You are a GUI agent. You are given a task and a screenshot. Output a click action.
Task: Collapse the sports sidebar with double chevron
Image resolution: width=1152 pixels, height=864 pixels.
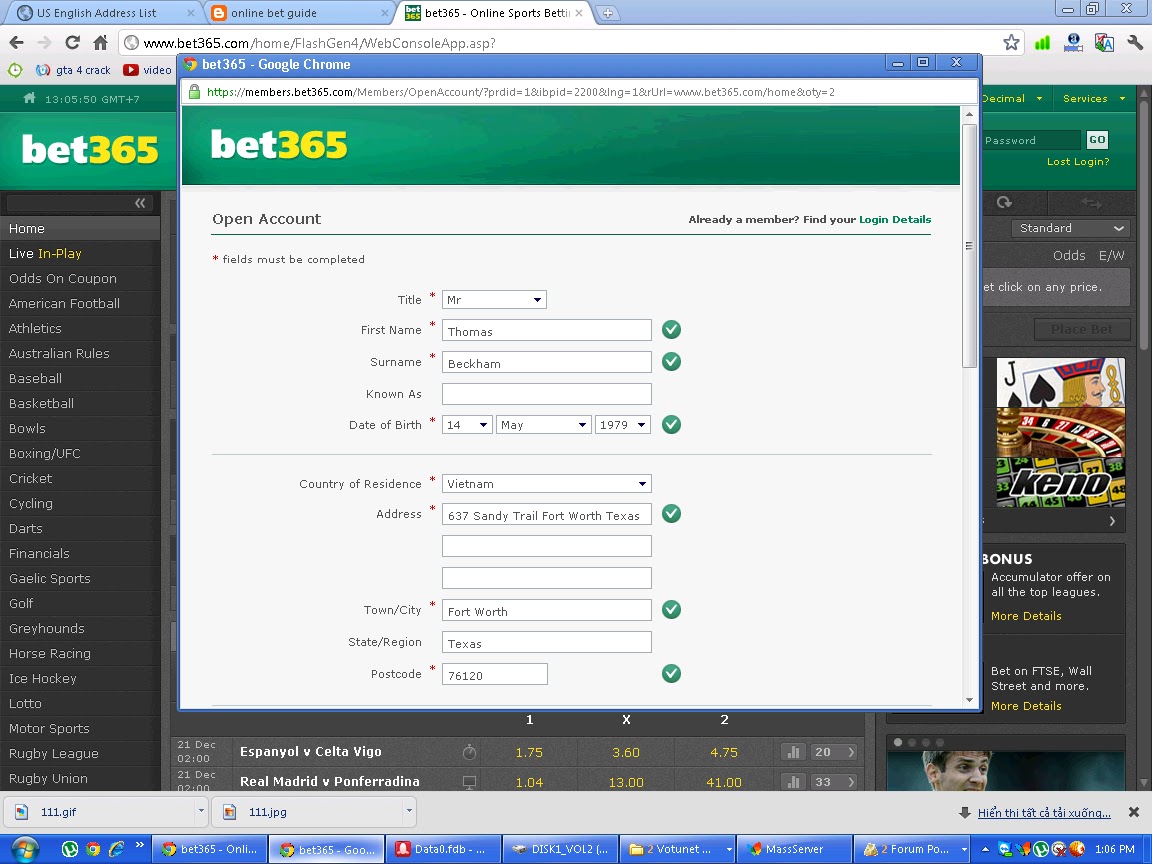click(x=140, y=203)
